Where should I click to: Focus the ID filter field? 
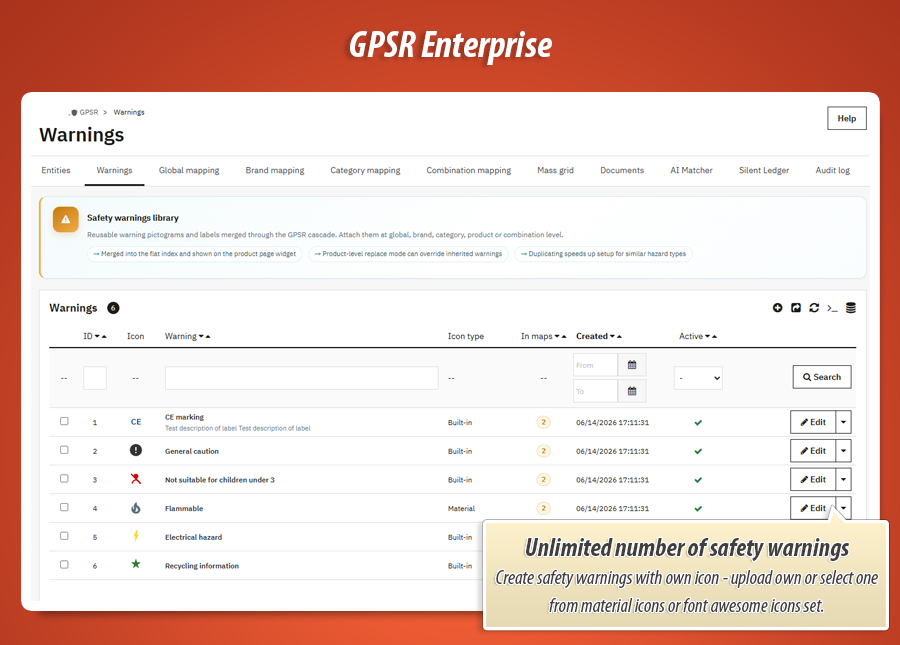(x=95, y=378)
